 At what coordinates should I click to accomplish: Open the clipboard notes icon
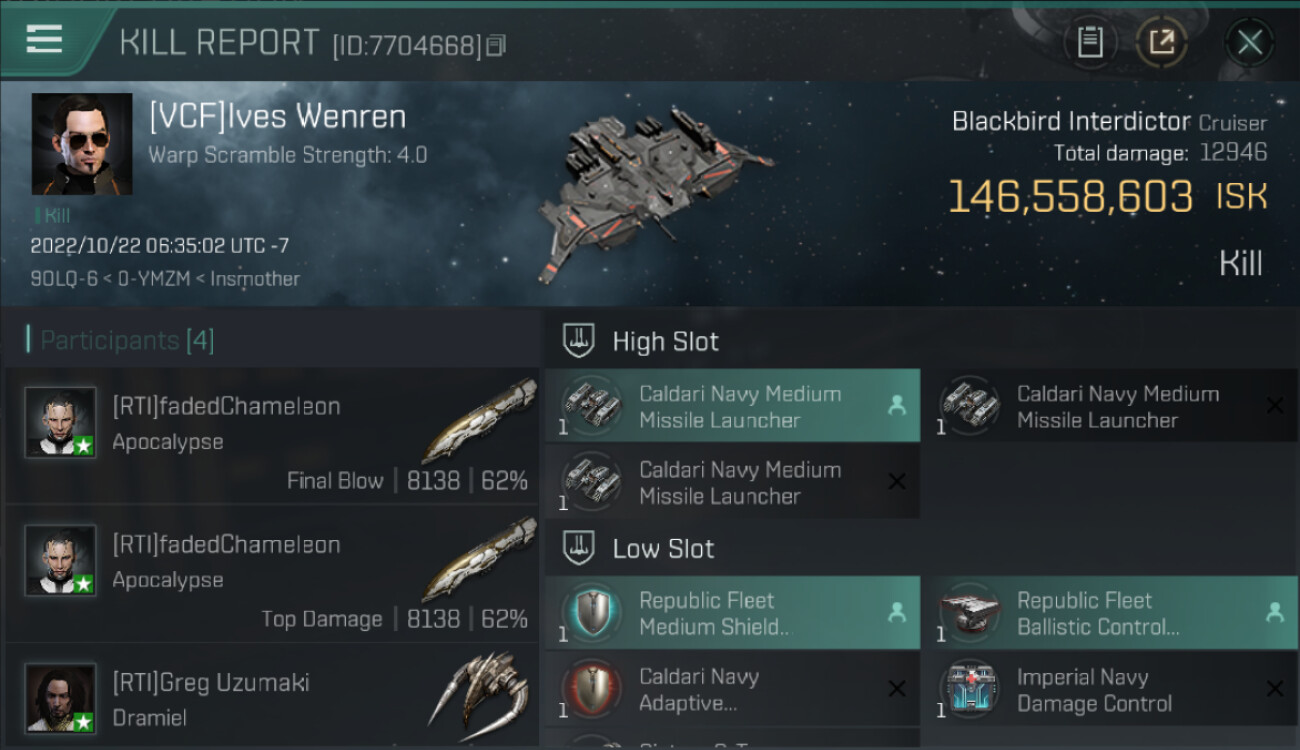pos(1090,42)
